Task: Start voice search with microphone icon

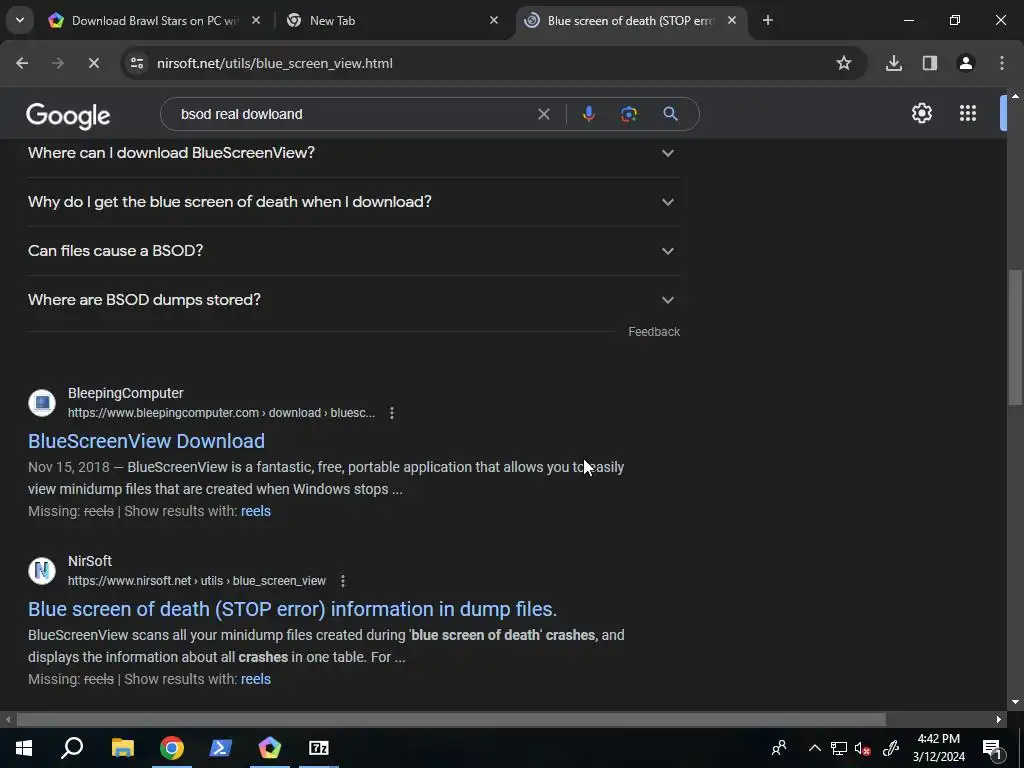Action: (588, 114)
